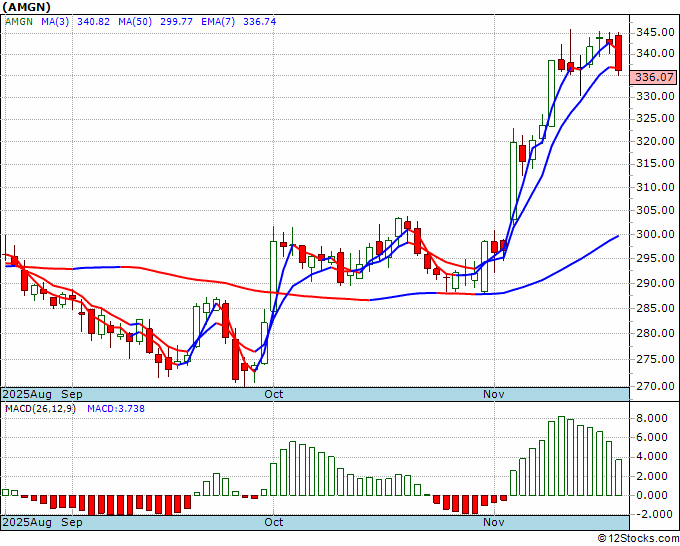Click the 305.00 price axis label

pos(655,210)
